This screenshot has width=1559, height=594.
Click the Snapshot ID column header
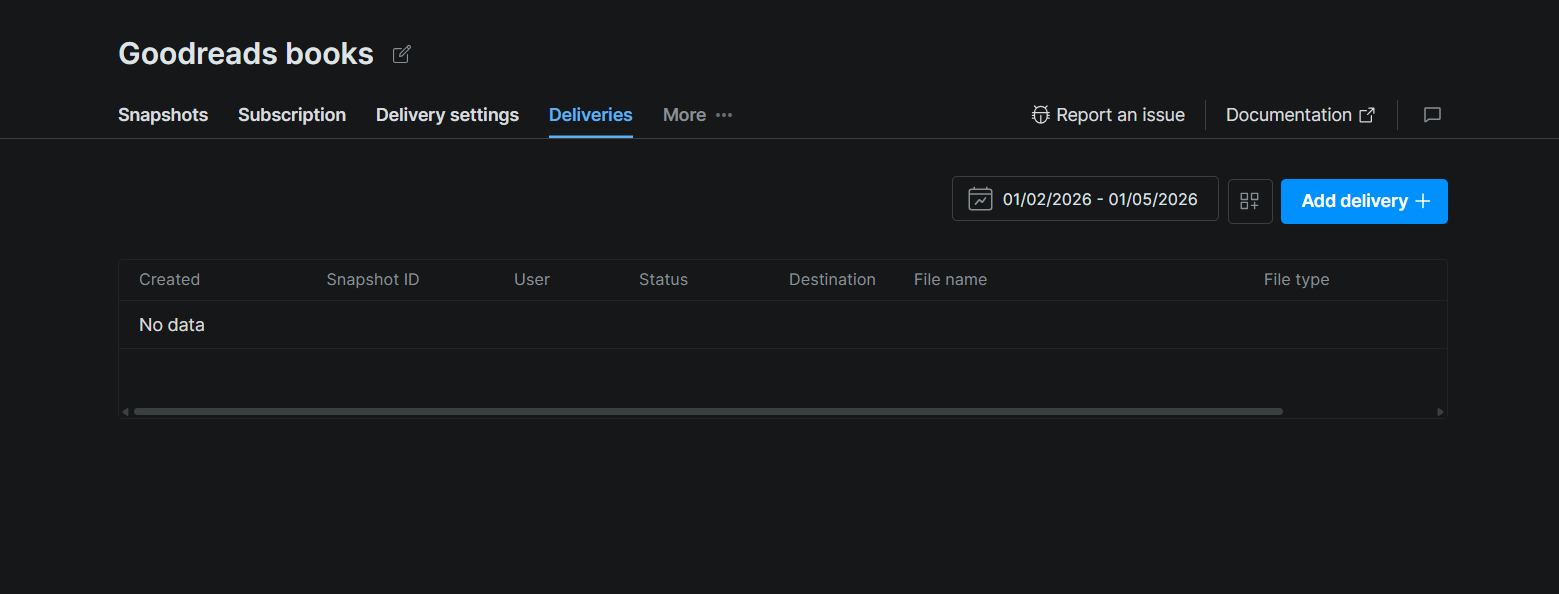[x=373, y=280]
